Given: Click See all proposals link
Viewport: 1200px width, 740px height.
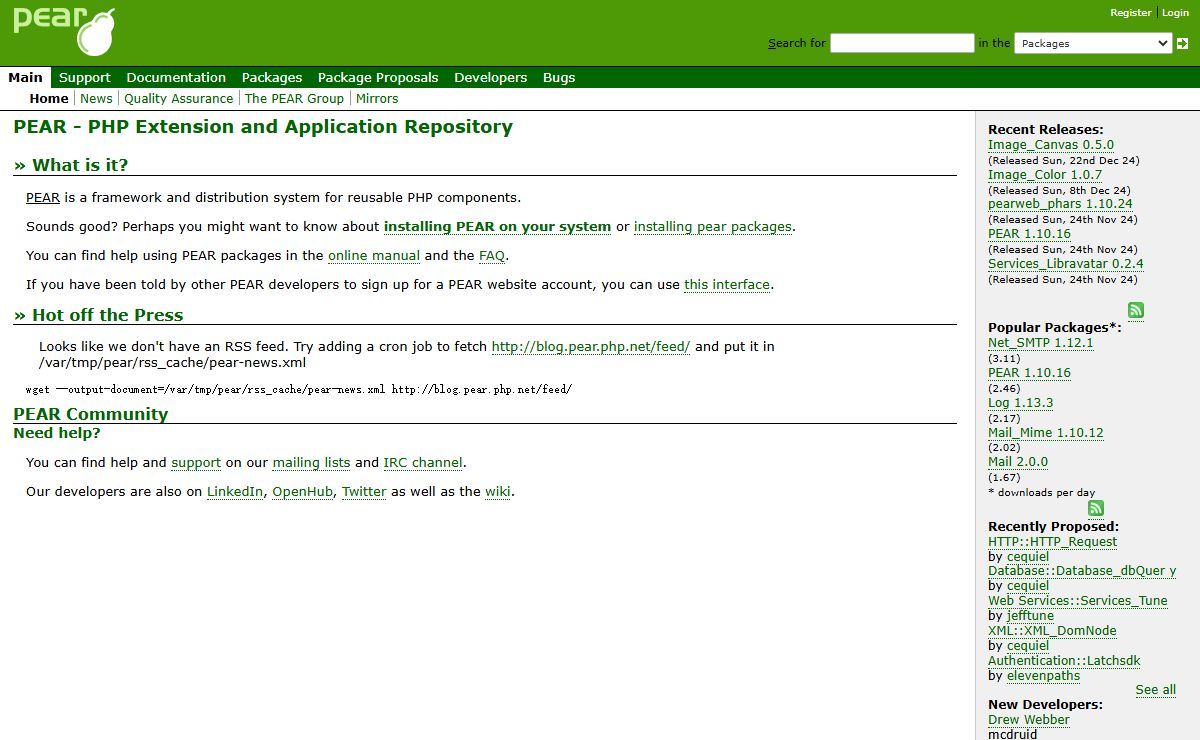Looking at the screenshot, I should click(x=1155, y=689).
